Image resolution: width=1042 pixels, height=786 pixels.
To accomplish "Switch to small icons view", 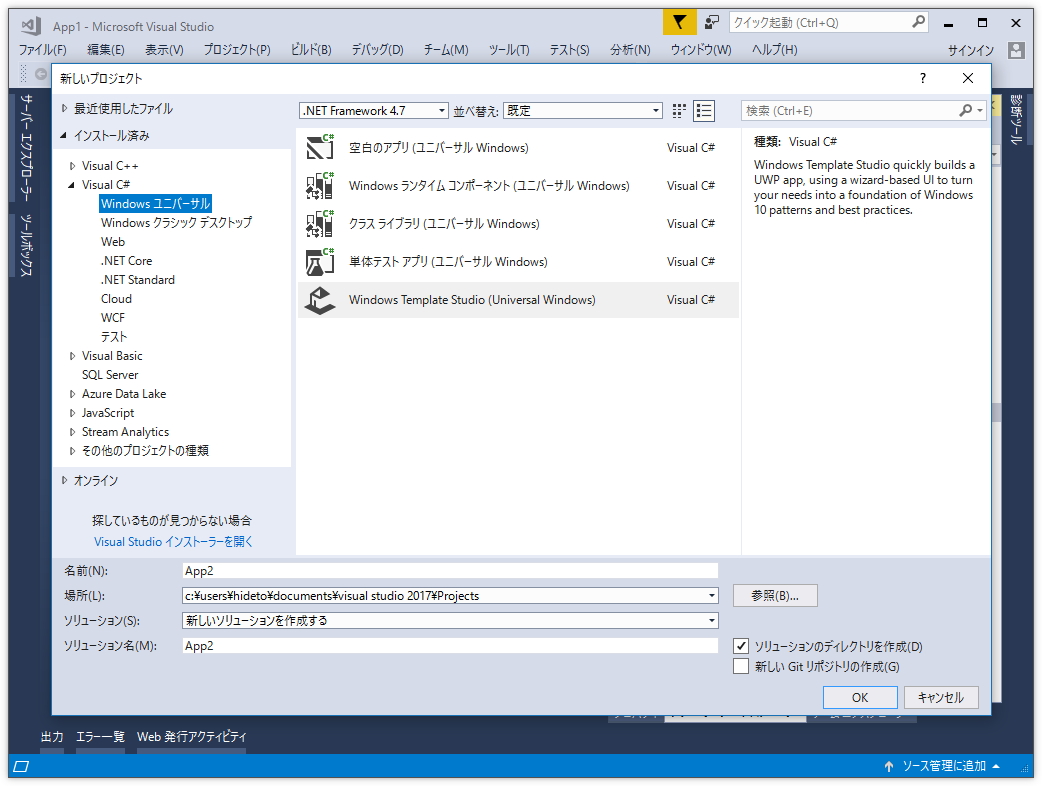I will [678, 111].
